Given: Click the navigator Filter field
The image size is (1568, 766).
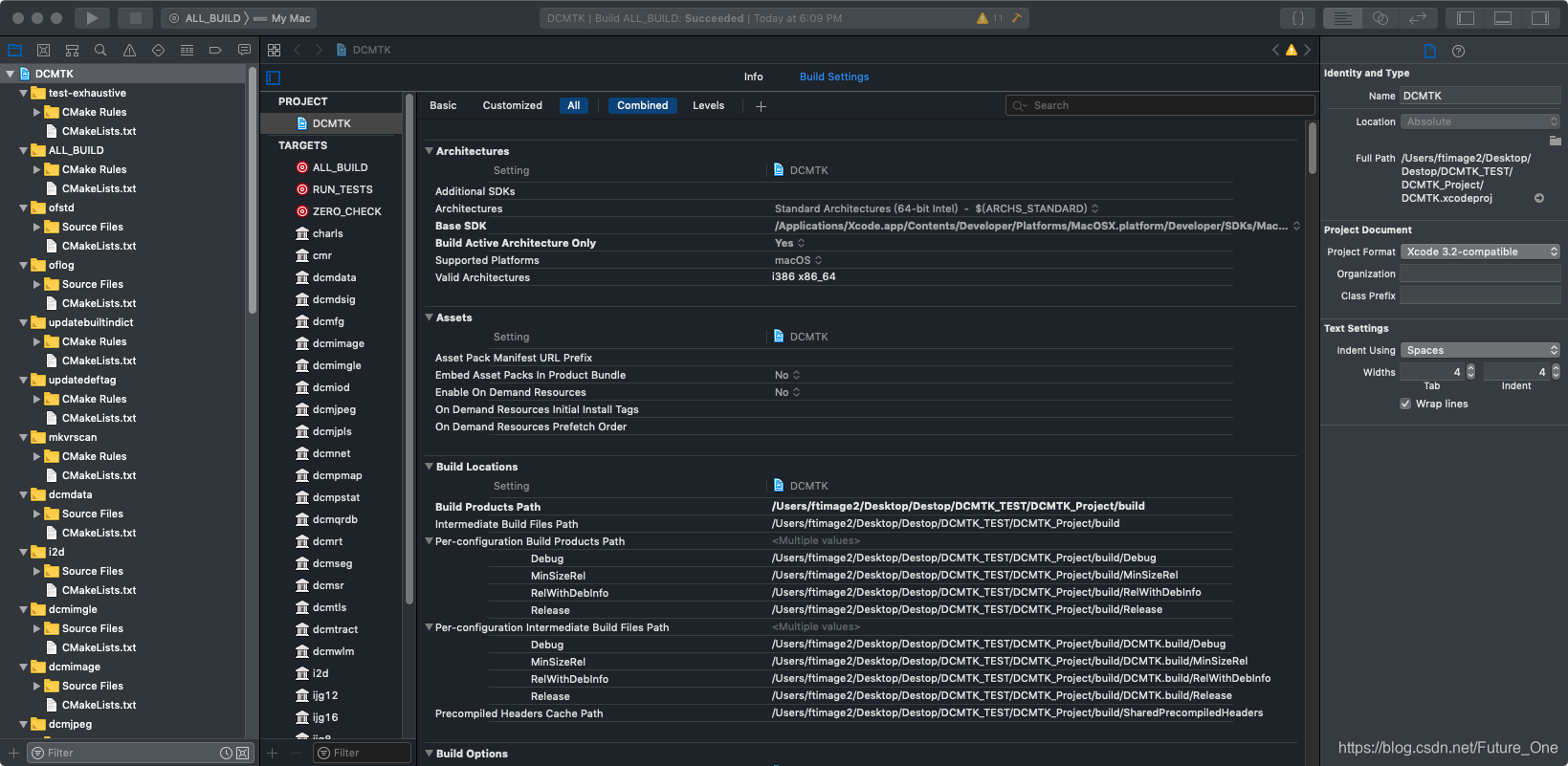Looking at the screenshot, I should 140,753.
